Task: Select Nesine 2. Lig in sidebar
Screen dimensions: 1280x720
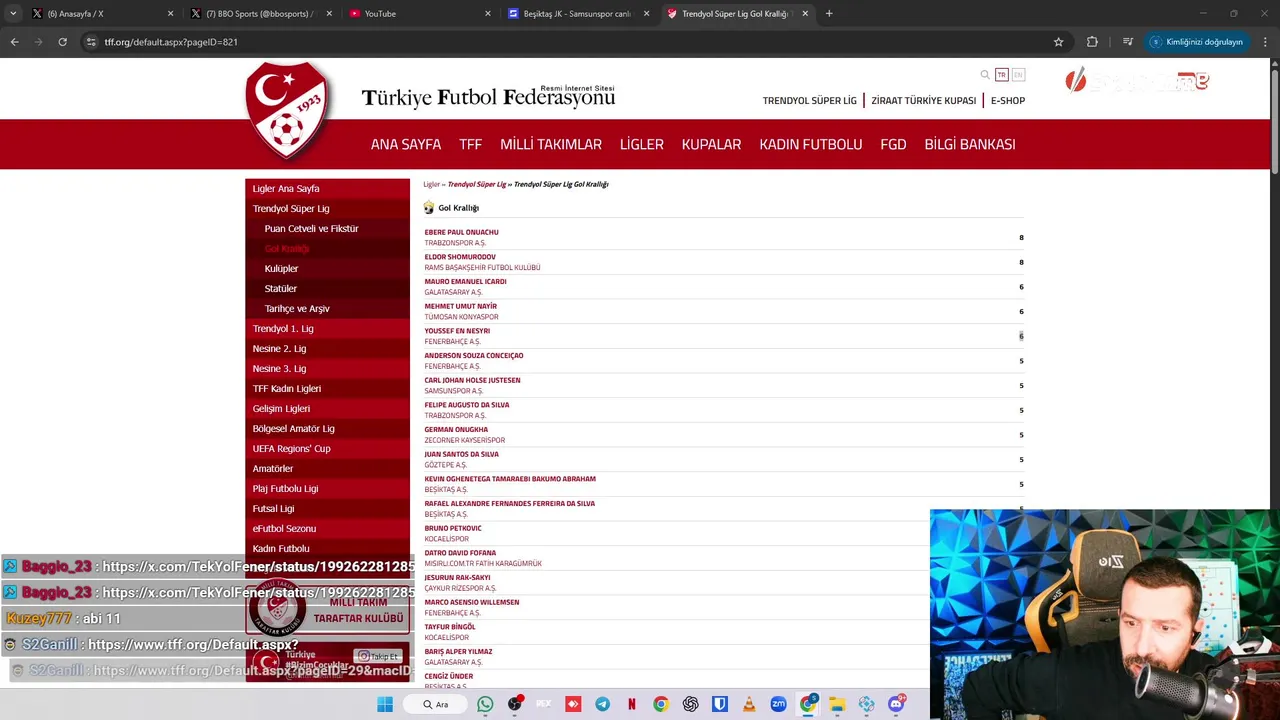Action: pos(327,349)
